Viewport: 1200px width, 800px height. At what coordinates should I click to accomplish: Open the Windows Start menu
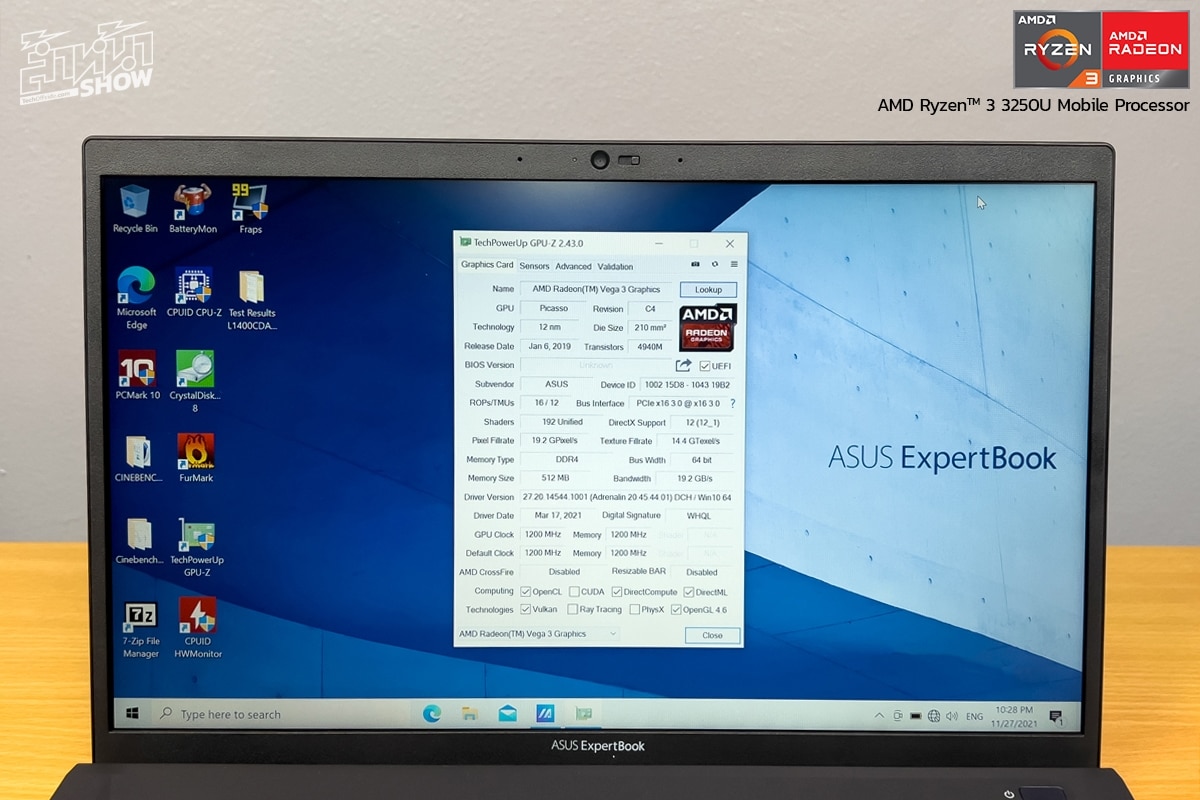pyautogui.click(x=132, y=714)
